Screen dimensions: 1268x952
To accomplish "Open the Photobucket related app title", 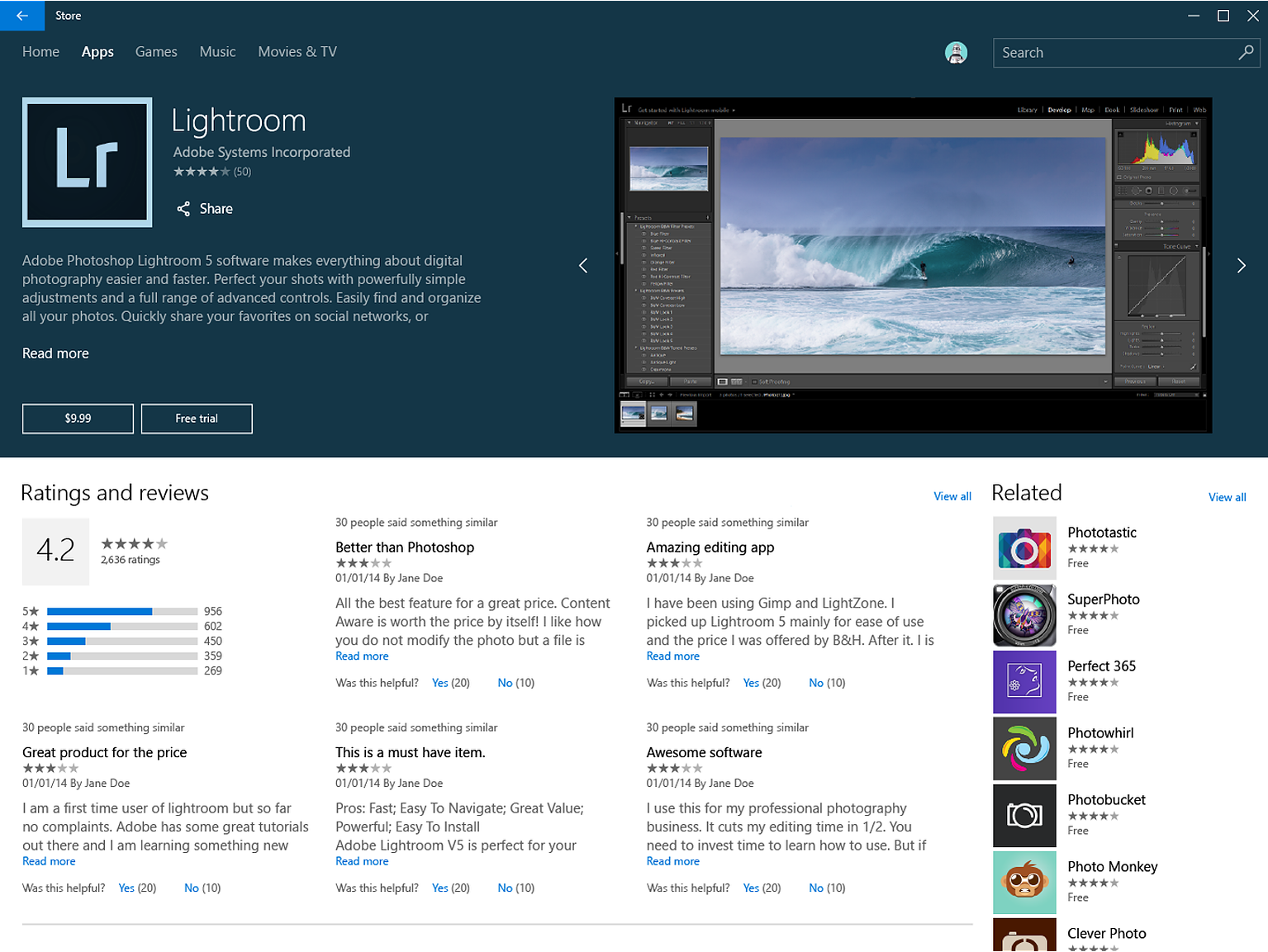I will [x=1106, y=800].
